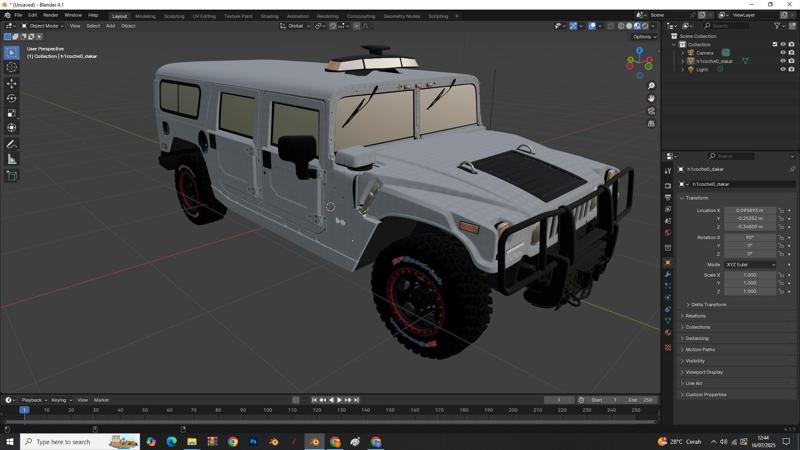Uncheck Collection exclude checkbox
This screenshot has height=450, width=800.
[x=775, y=44]
